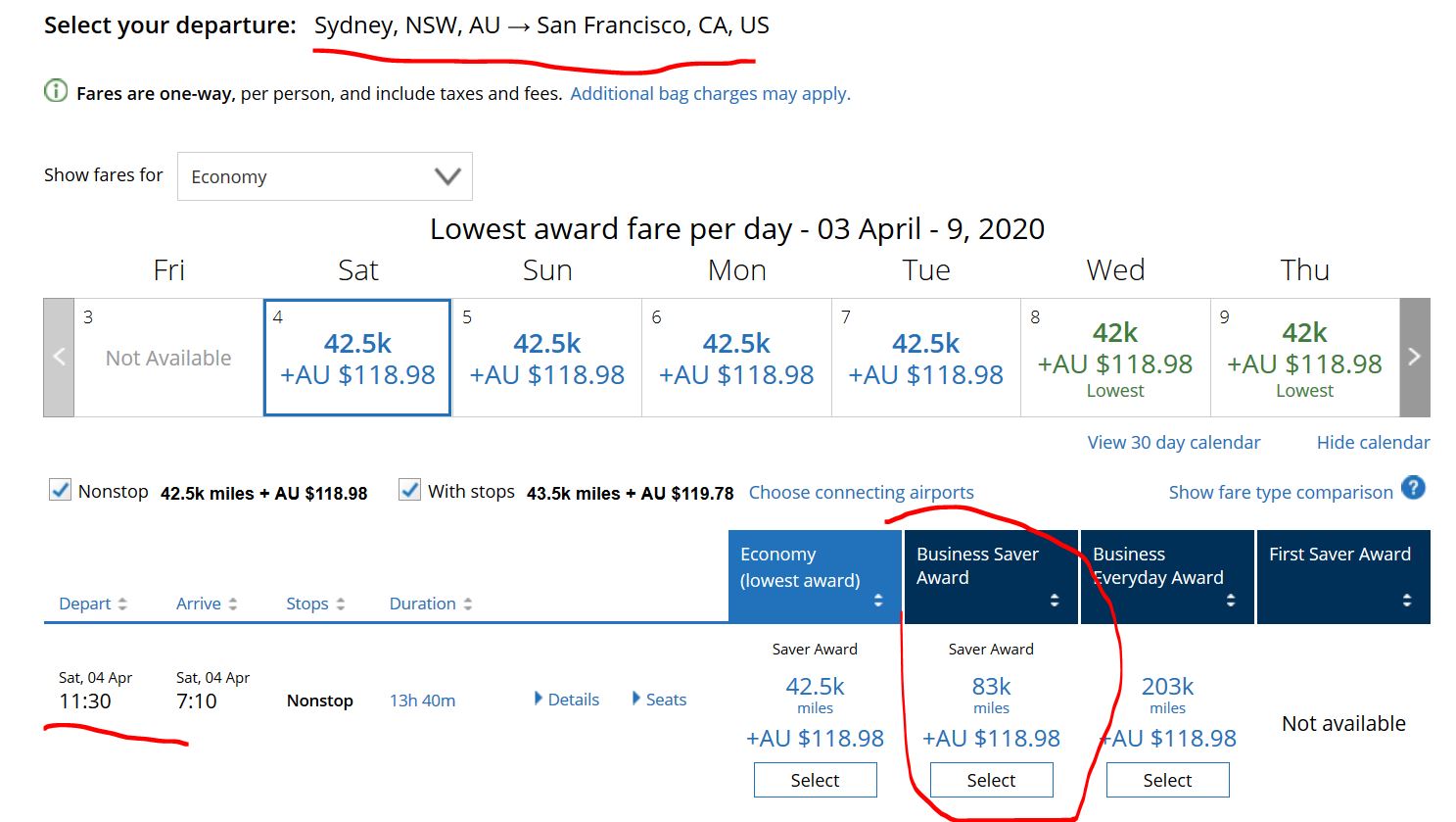Image resolution: width=1456 pixels, height=822 pixels.
Task: Click Additional bag charges may apply link
Action: click(710, 94)
